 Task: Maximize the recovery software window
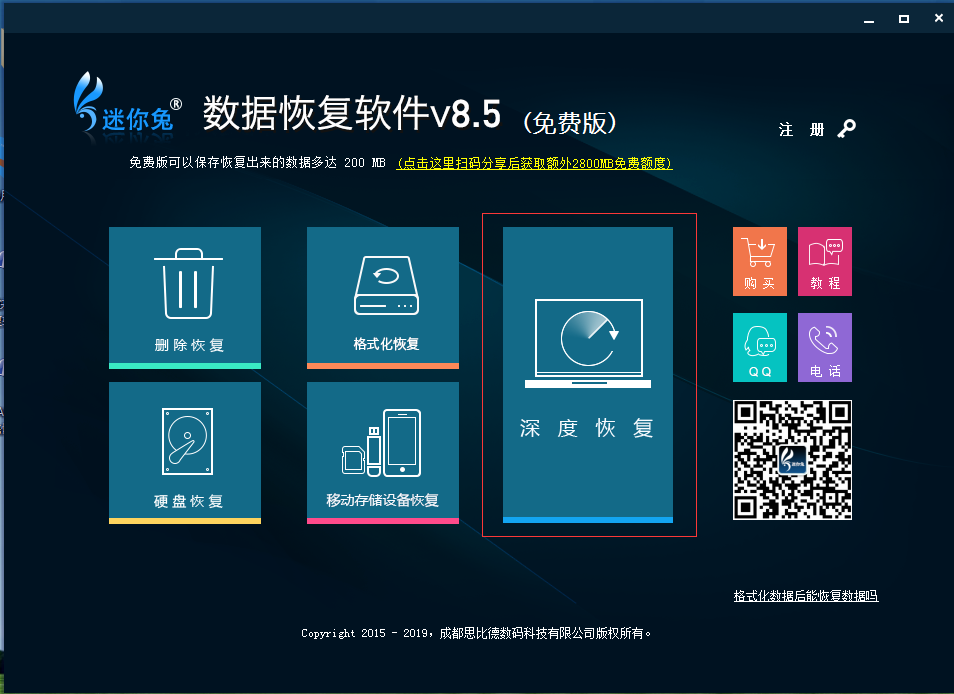[x=904, y=19]
